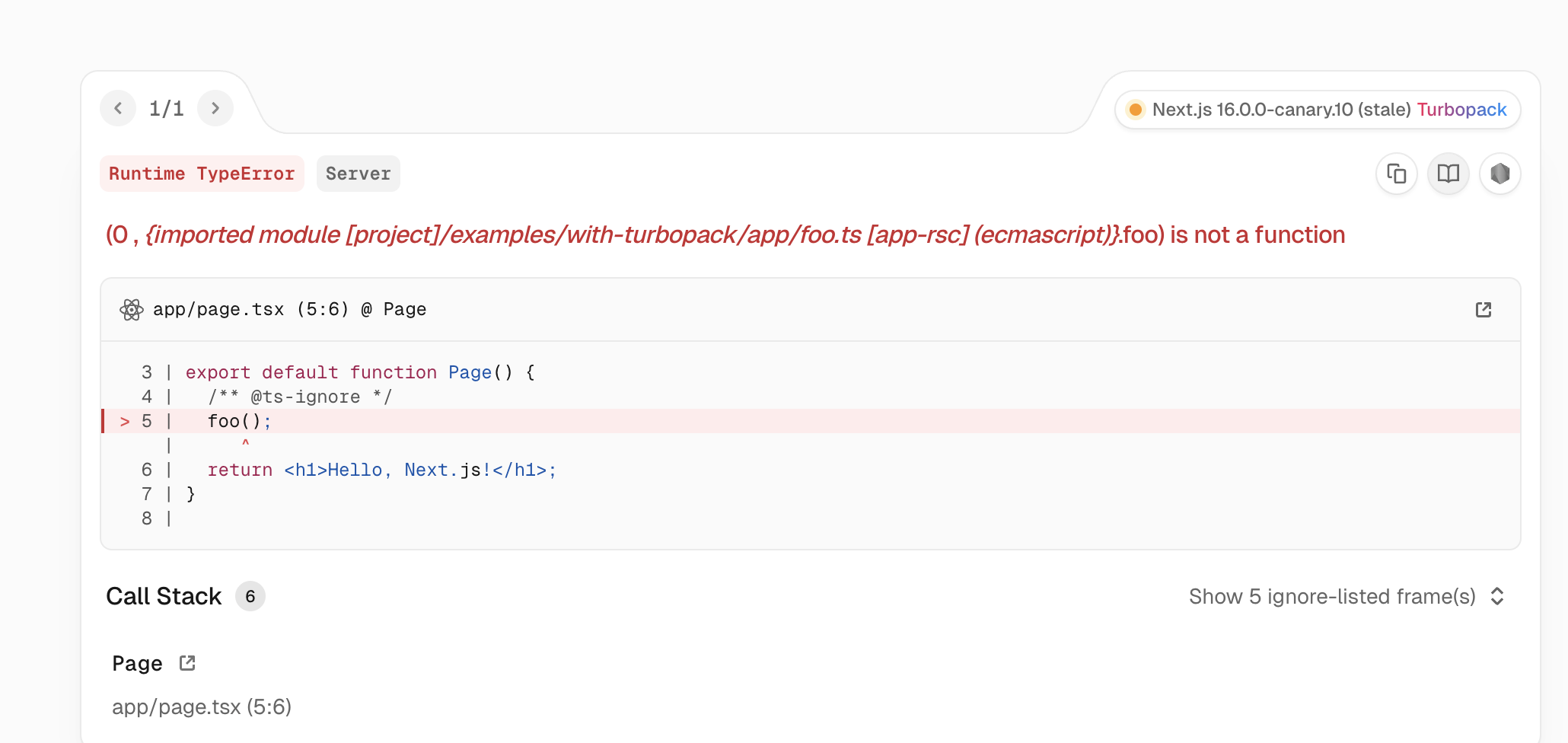1568x743 pixels.
Task: Select the Page frame in call stack
Action: click(x=137, y=664)
